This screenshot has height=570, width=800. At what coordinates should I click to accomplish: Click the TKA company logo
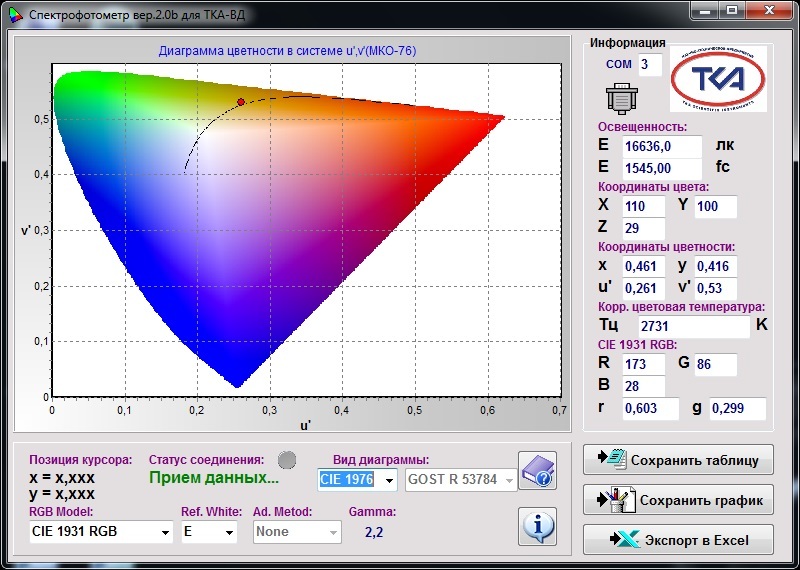coord(718,79)
